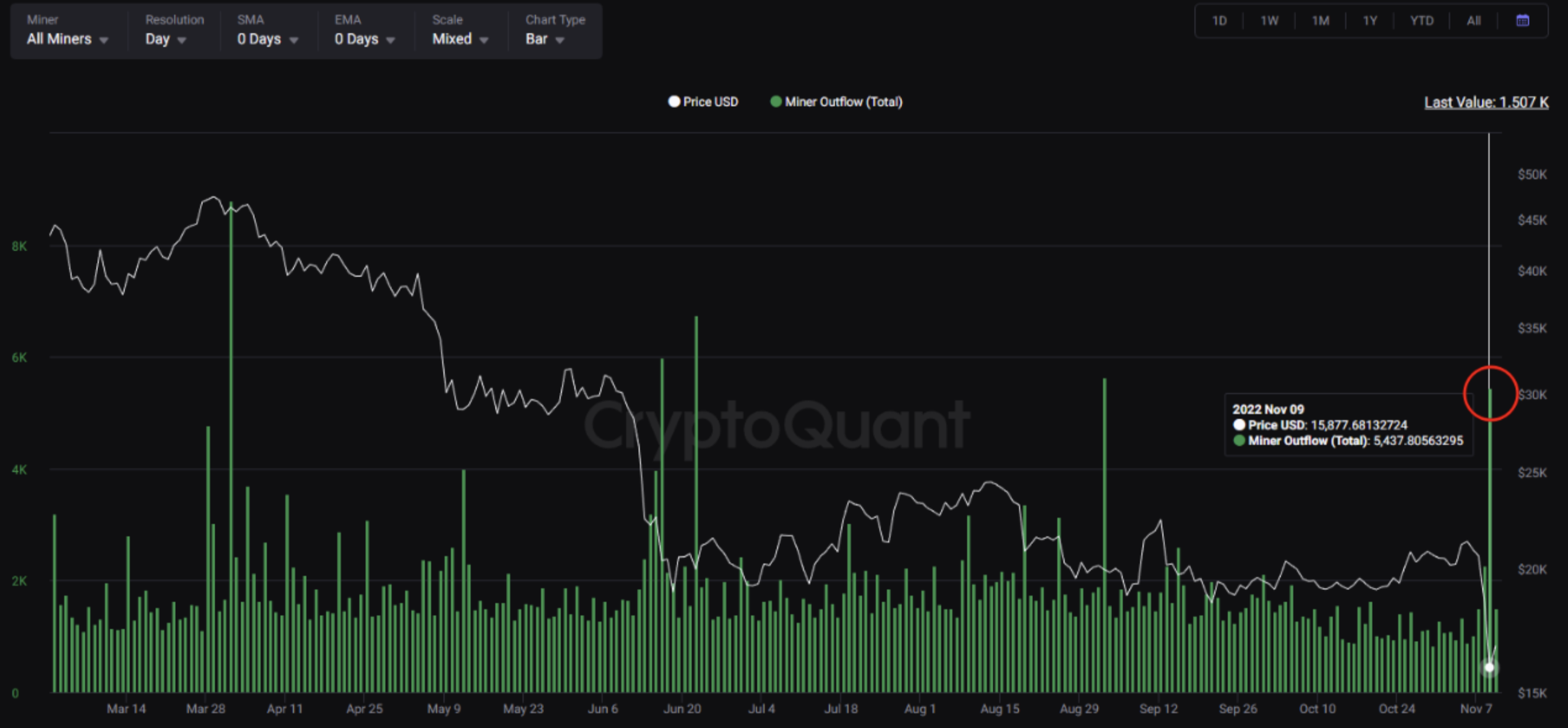
Task: Select the 1D time range
Action: pyautogui.click(x=1219, y=21)
